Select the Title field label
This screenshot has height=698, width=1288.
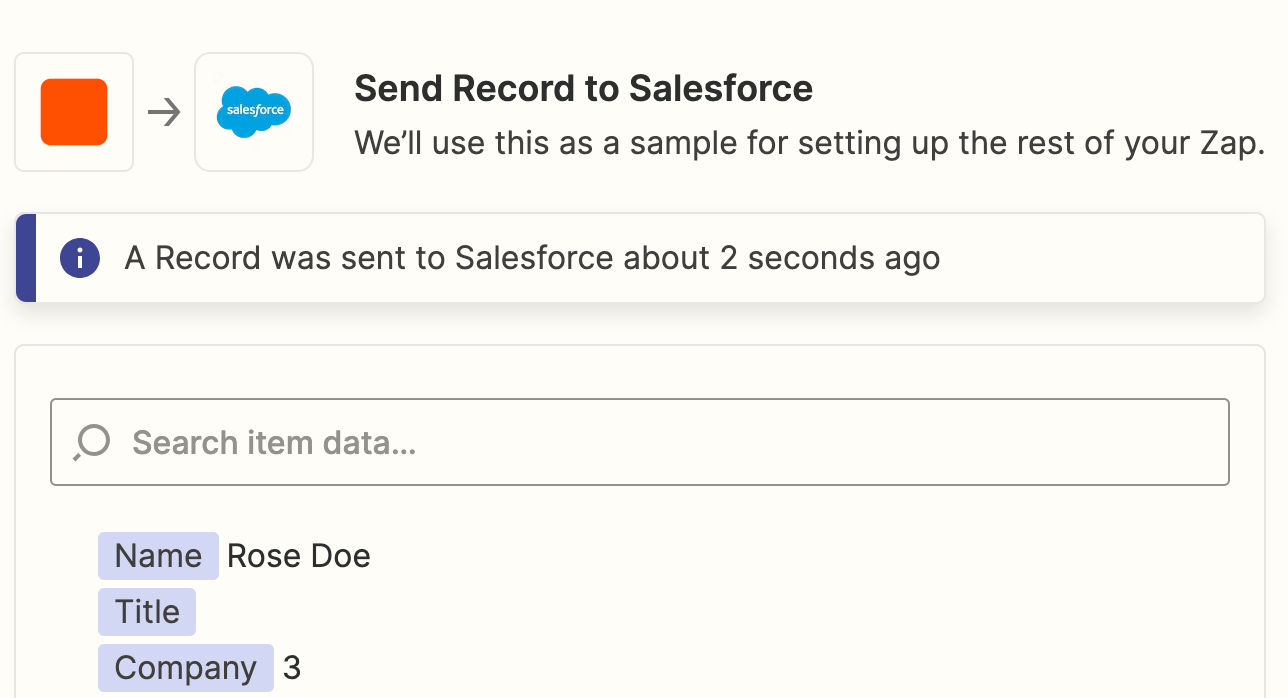tap(147, 612)
